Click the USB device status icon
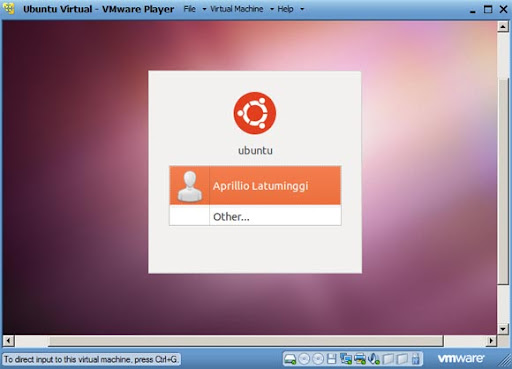The width and height of the screenshot is (512, 369). tap(415, 359)
